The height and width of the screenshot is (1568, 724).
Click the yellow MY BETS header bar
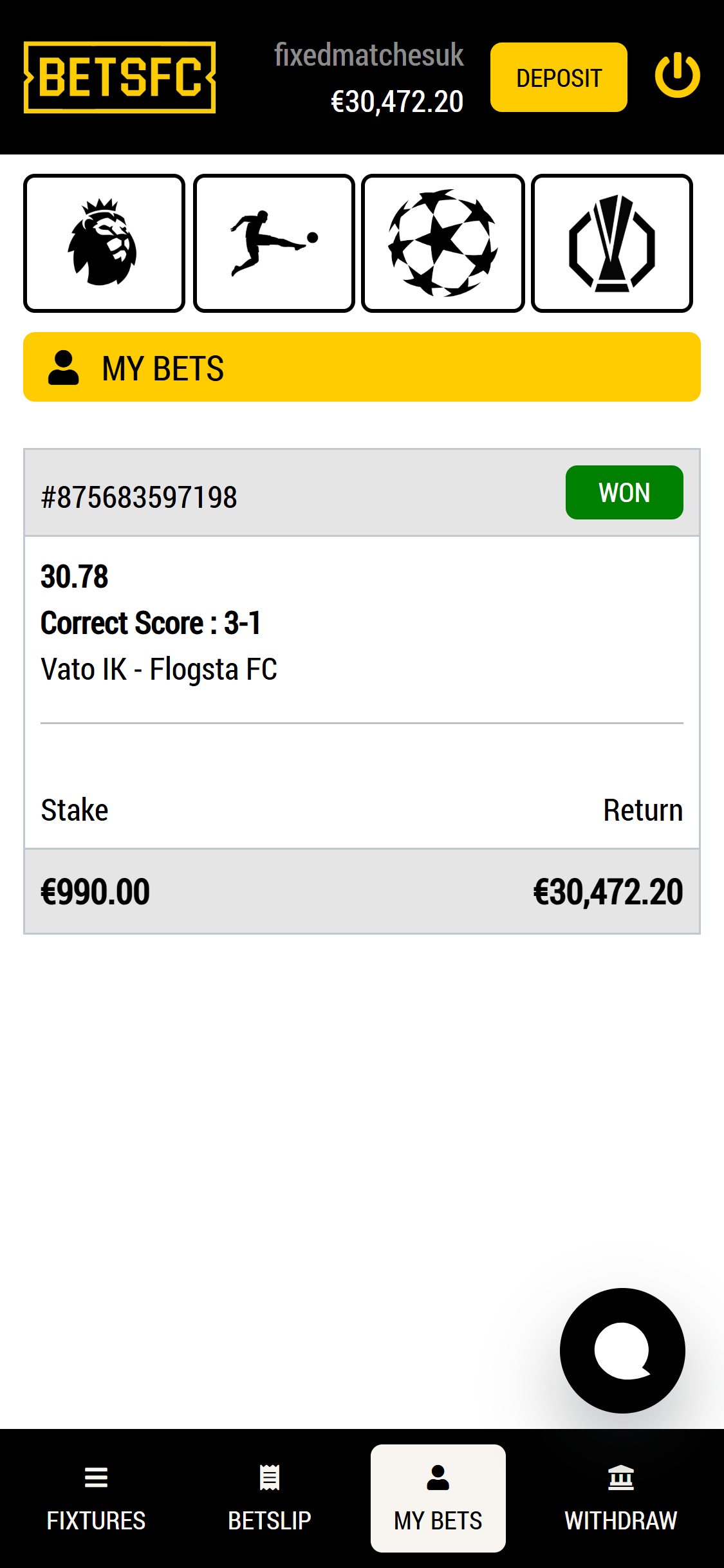pos(362,367)
